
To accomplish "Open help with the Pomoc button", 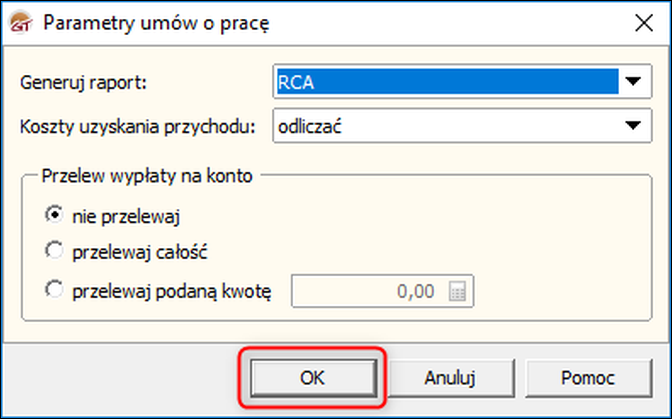I will 588,377.
